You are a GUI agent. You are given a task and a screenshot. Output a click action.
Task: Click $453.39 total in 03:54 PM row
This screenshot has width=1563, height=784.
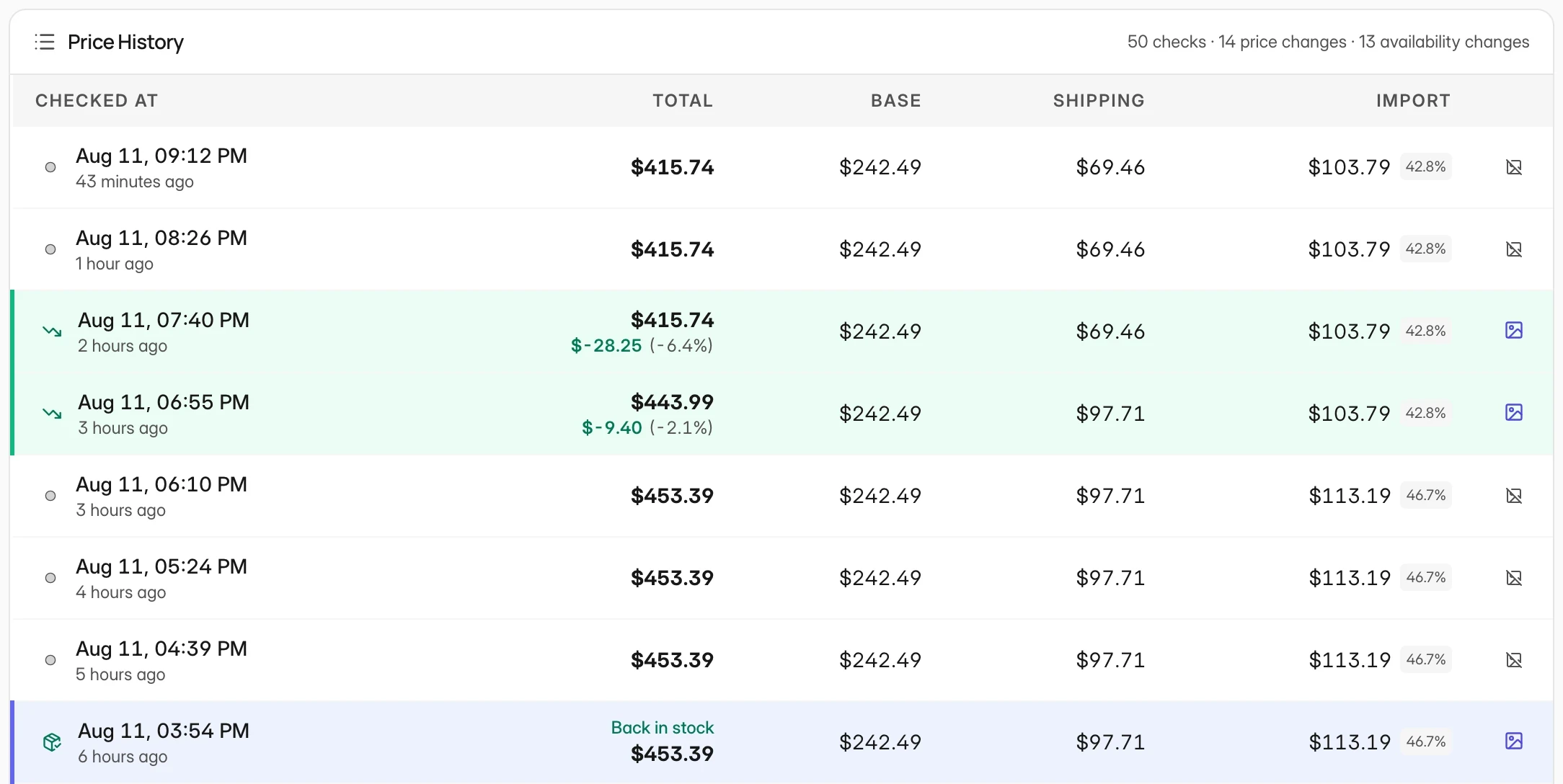pos(672,754)
